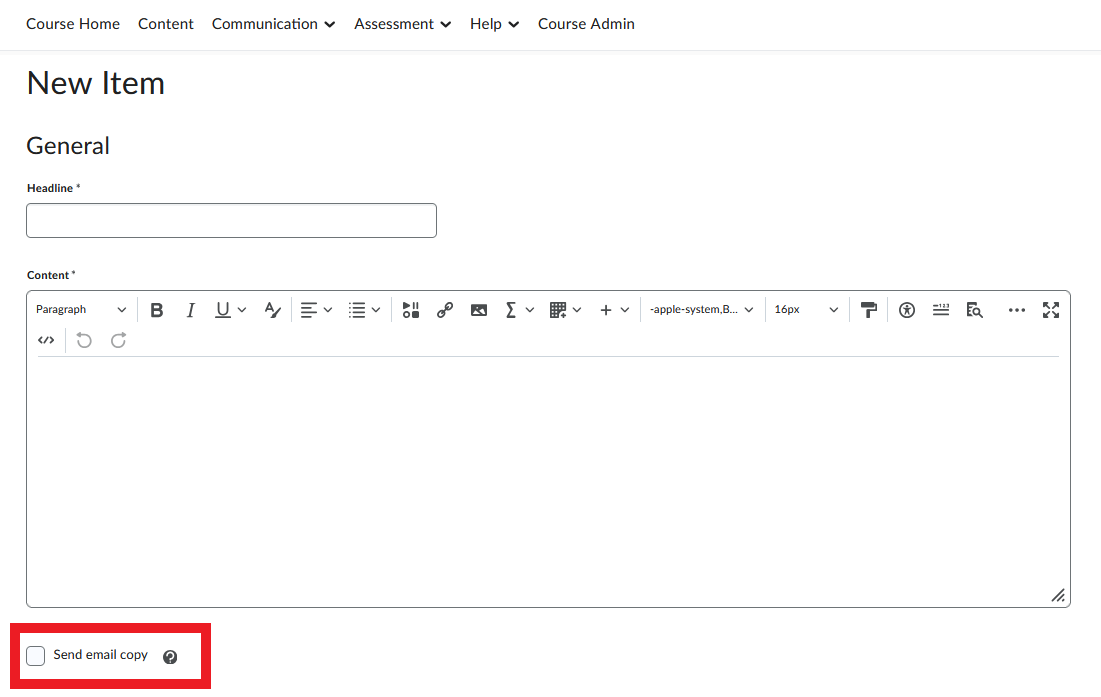Switch the editor to fullscreen mode
Image resolution: width=1101 pixels, height=697 pixels.
point(1050,310)
